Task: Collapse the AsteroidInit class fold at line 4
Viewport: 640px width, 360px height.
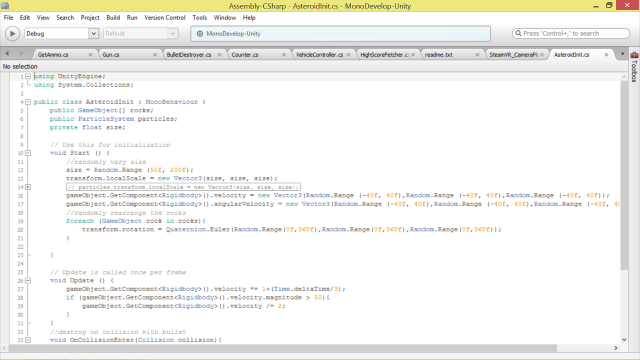Action: tap(28, 102)
